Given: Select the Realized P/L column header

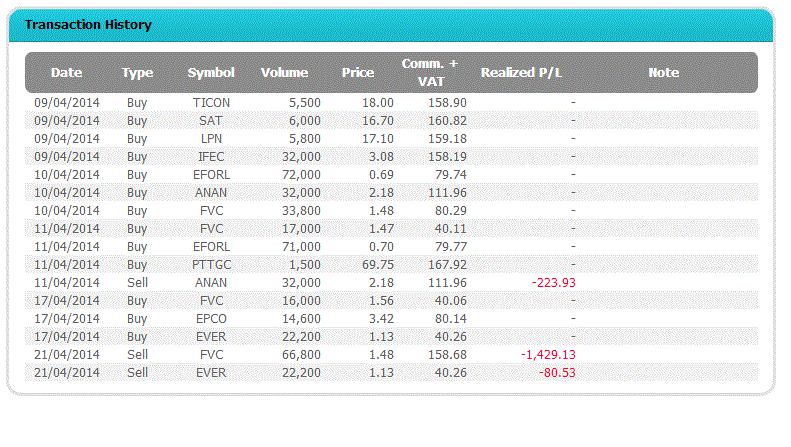Looking at the screenshot, I should [521, 72].
